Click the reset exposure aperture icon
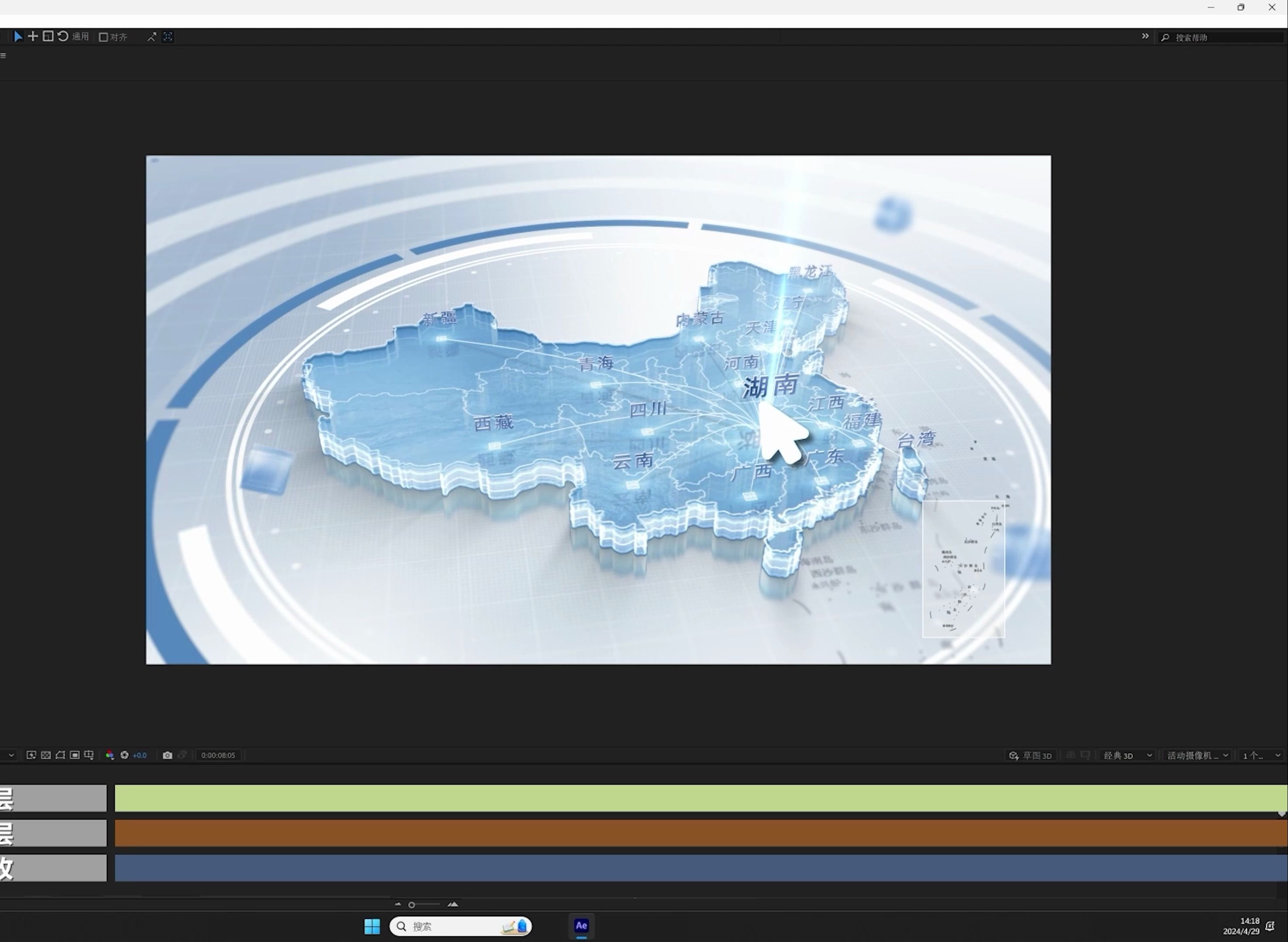The width and height of the screenshot is (1288, 942). pos(124,755)
